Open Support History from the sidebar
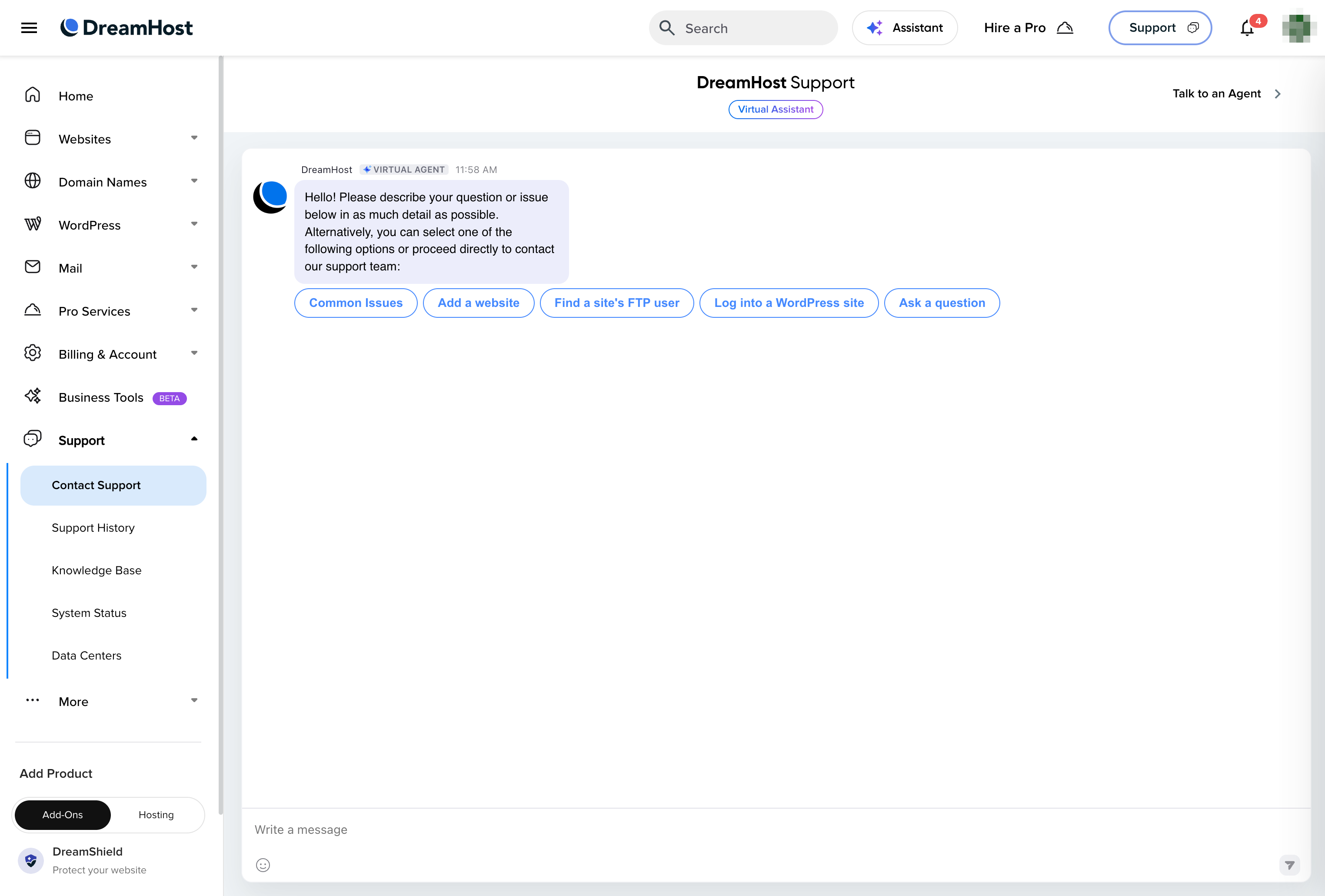Screen dimensions: 1325x896 [93, 528]
